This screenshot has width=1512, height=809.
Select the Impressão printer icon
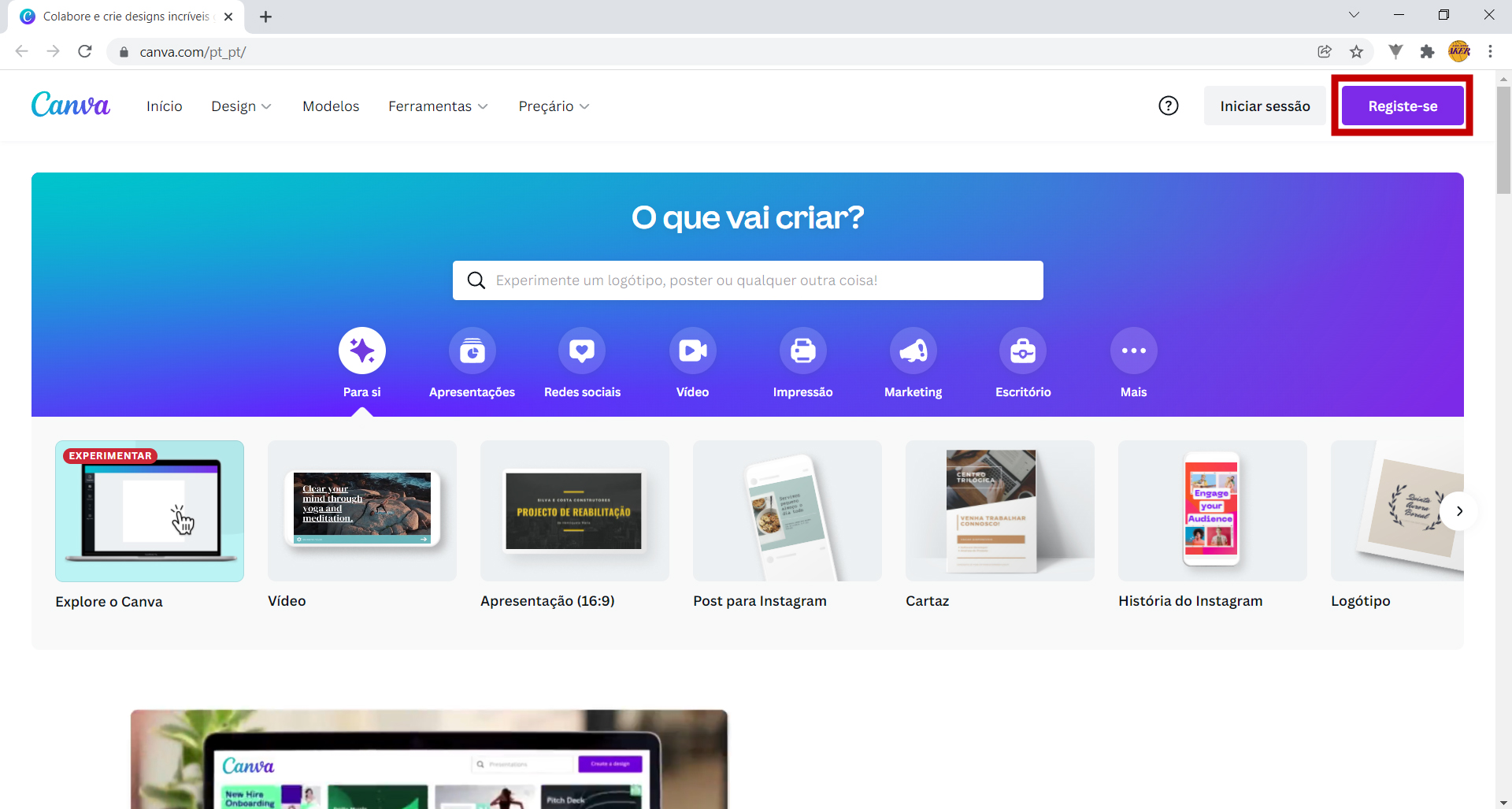point(803,351)
